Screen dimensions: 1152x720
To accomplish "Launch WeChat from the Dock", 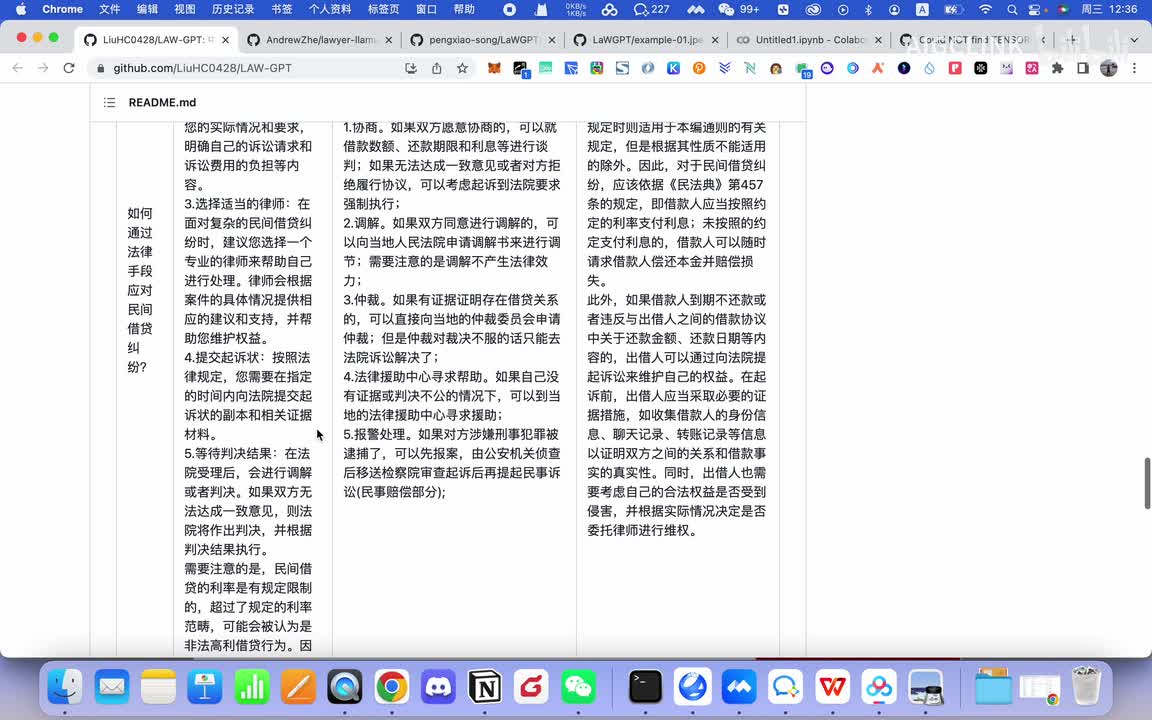I will pos(578,687).
